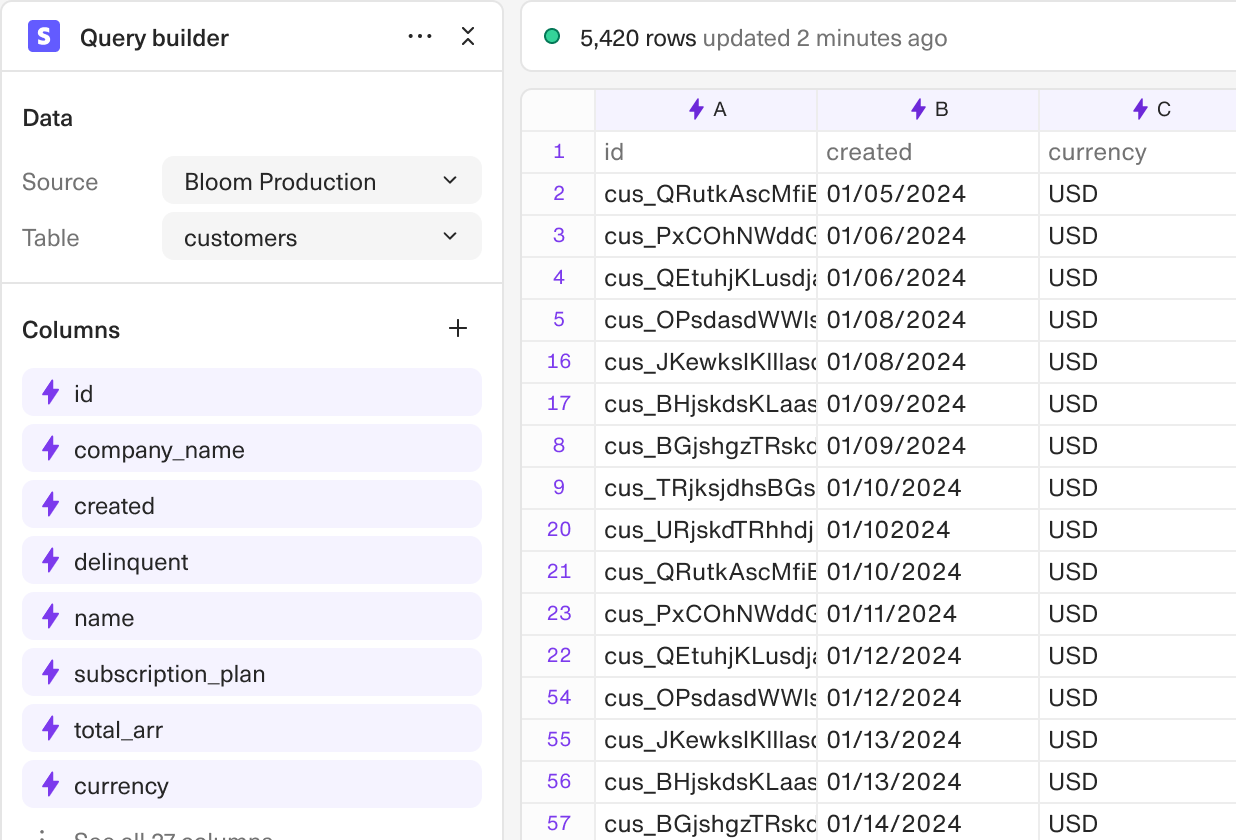
Task: Click id cell cus_TRjksjdhsBGs in row 9
Action: click(x=706, y=488)
